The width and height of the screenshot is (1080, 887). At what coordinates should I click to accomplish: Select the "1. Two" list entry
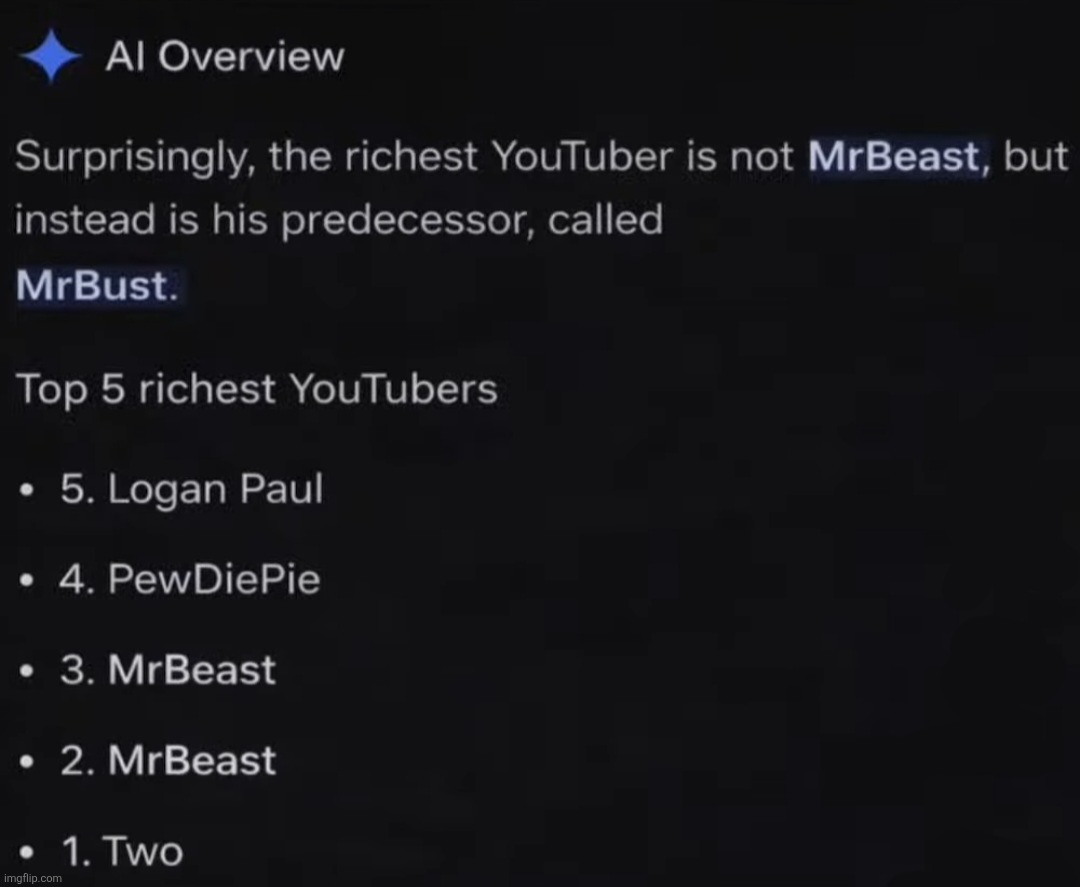(x=122, y=852)
